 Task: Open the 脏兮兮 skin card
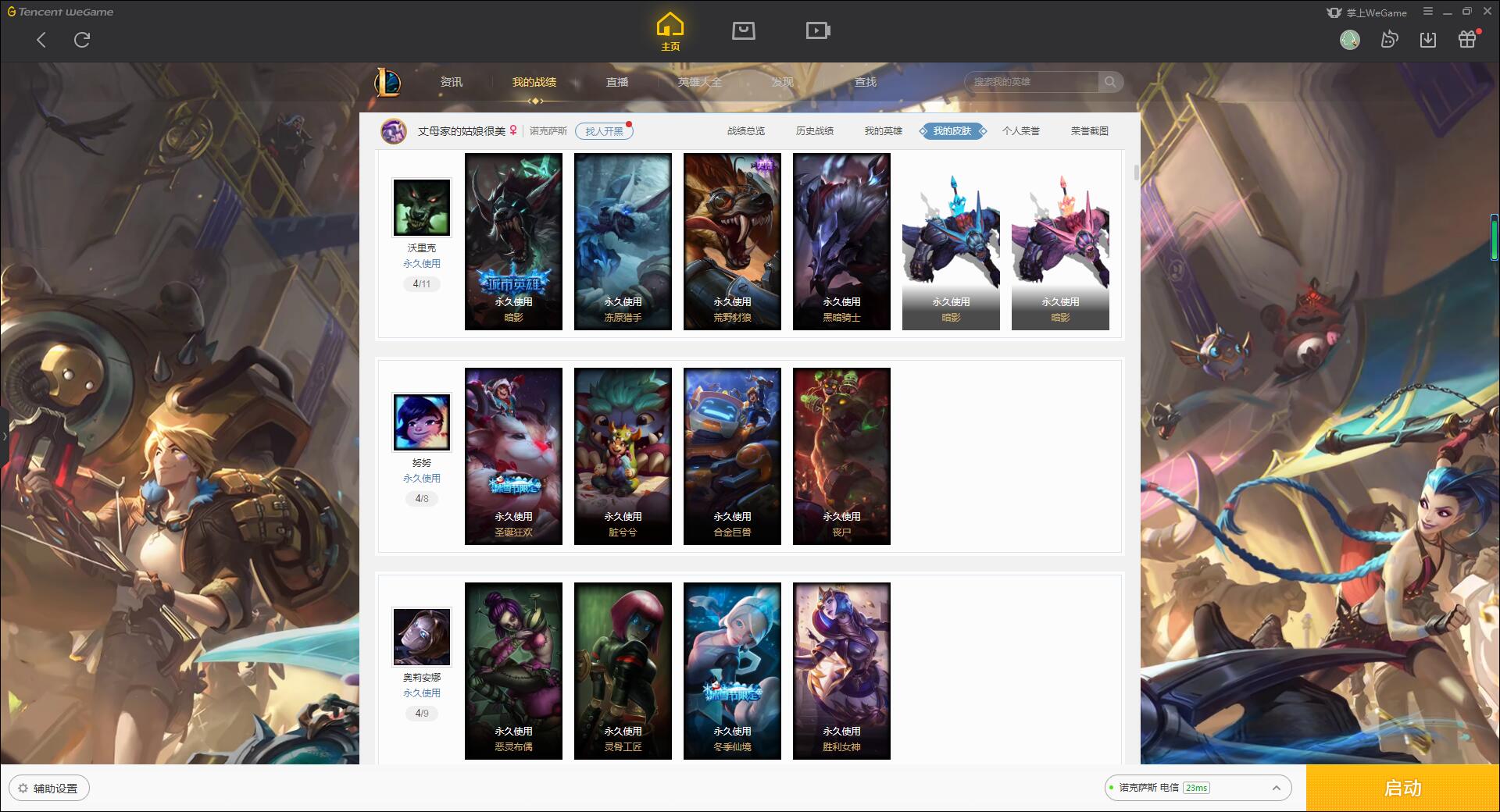(x=623, y=456)
